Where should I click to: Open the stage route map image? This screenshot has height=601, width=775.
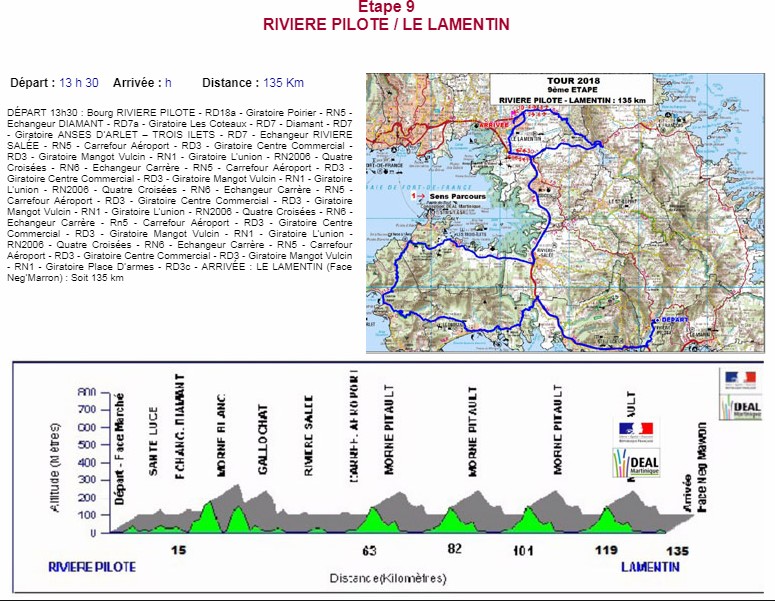click(565, 213)
